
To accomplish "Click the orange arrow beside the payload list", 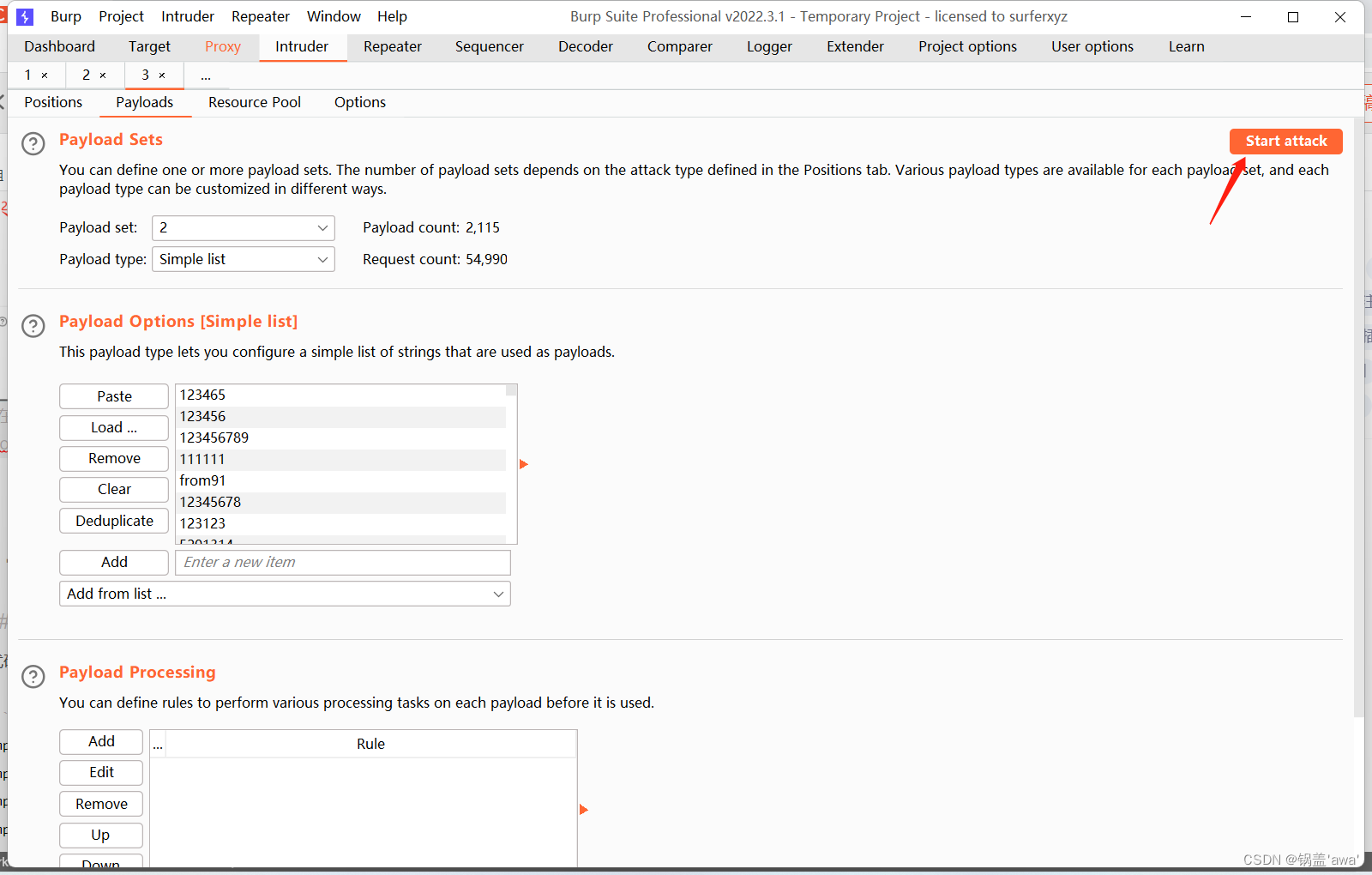I will tap(523, 464).
